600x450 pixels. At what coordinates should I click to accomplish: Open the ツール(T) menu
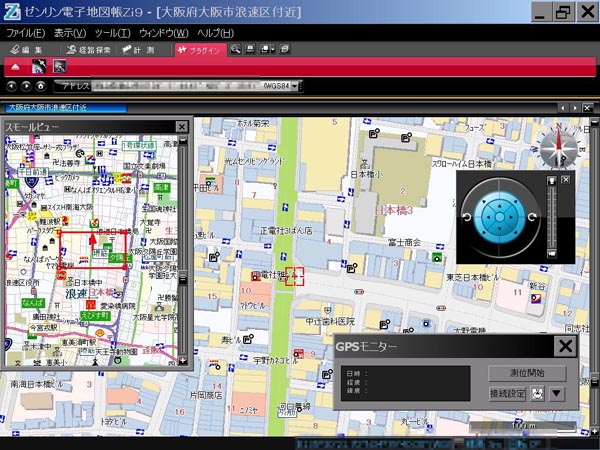(112, 33)
